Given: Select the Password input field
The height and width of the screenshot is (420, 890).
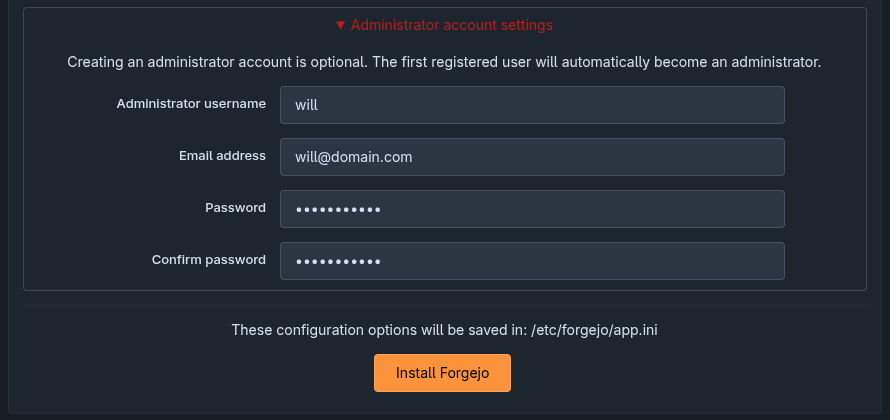Looking at the screenshot, I should pyautogui.click(x=532, y=209).
